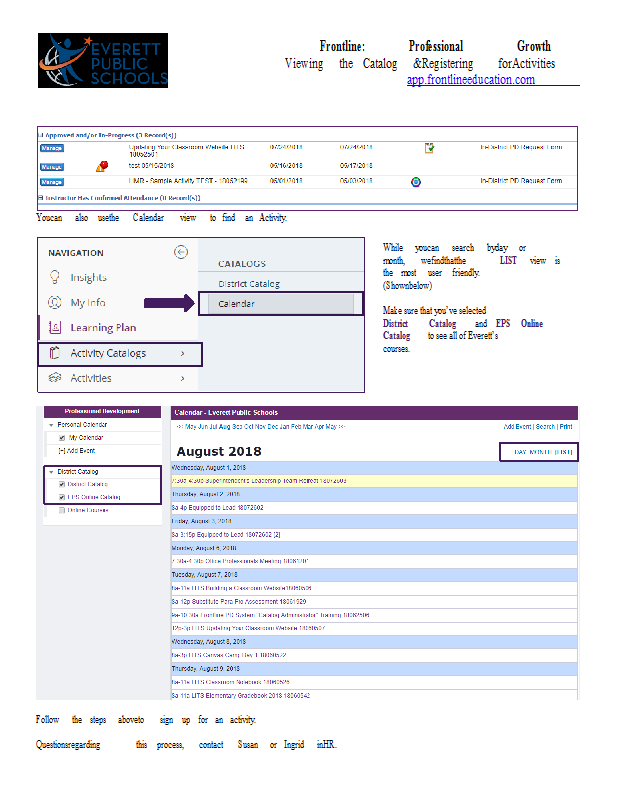The image size is (618, 800).
Task: Open Equipped to Lead 18072002 [2] event
Action: 226,535
